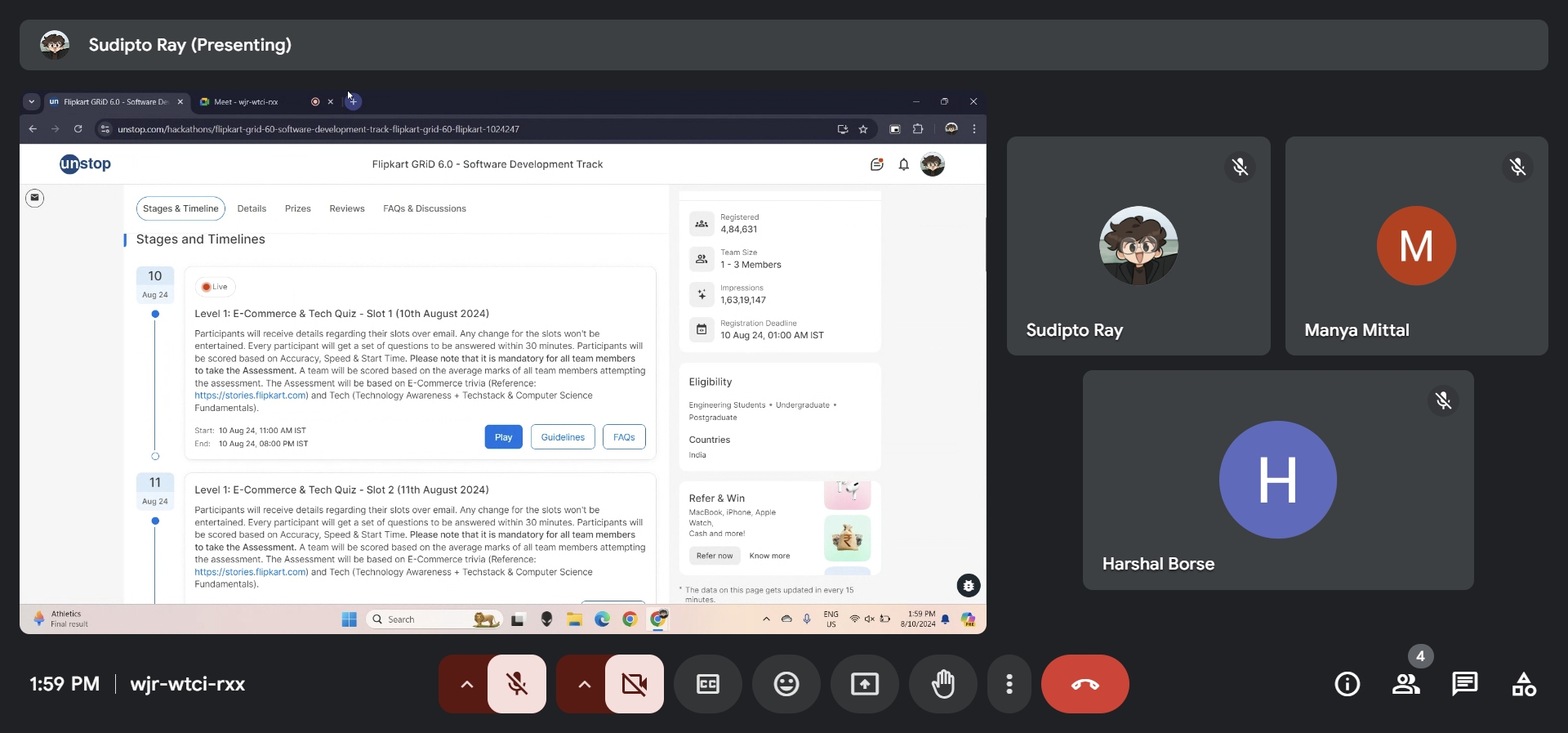Open the emoji reactions panel
Image resolution: width=1568 pixels, height=733 pixels.
coord(786,684)
